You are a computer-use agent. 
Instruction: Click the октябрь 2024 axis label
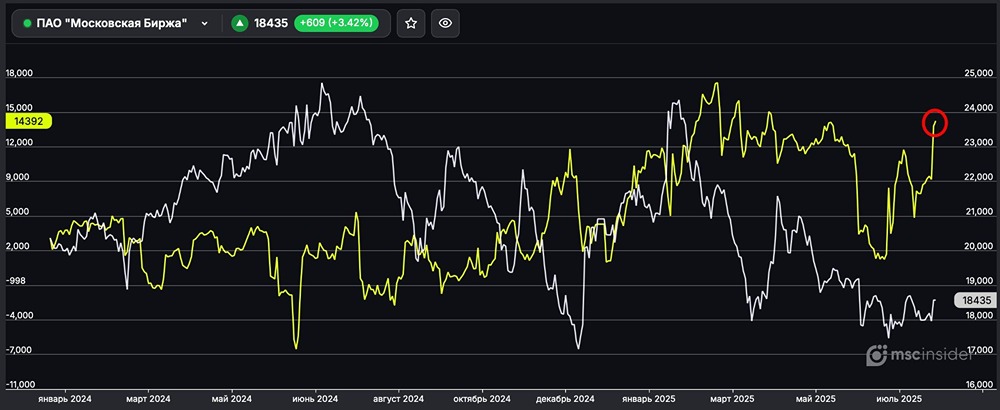482,399
